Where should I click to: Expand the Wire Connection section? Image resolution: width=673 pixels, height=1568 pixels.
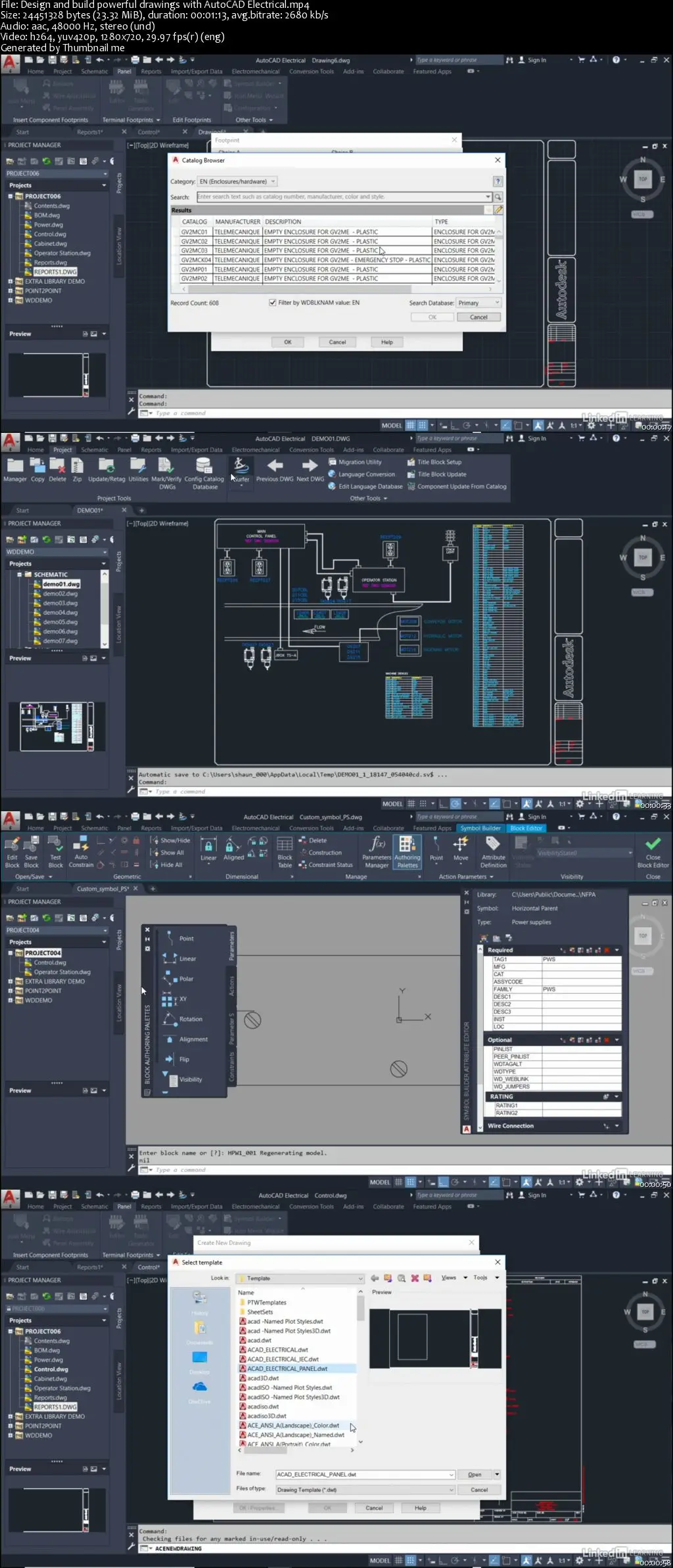[616, 1126]
